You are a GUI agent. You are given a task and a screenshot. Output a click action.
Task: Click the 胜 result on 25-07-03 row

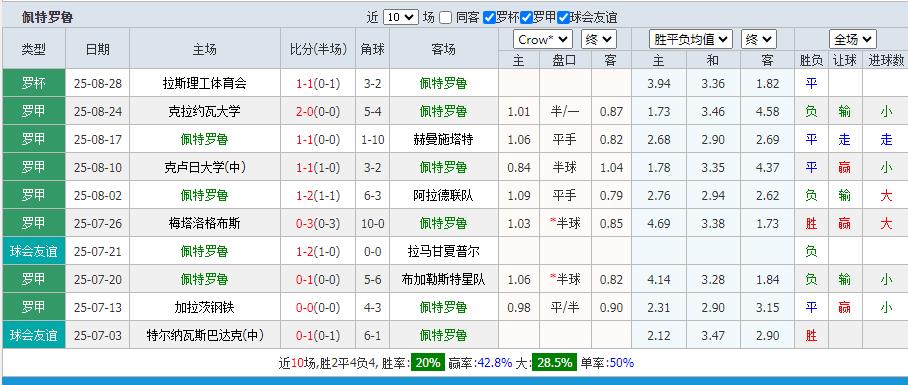[x=811, y=335]
